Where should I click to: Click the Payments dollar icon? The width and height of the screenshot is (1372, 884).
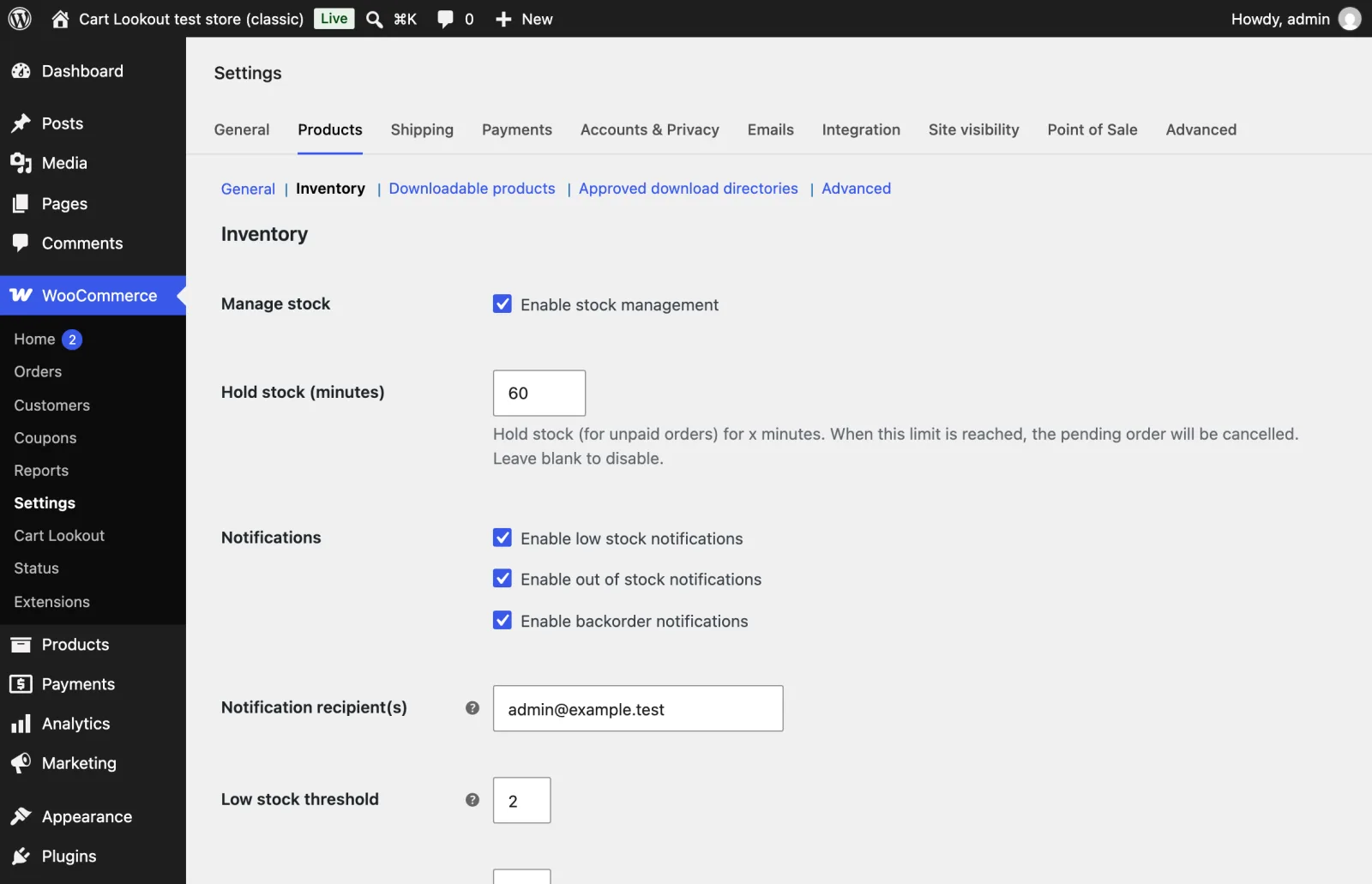coord(21,684)
